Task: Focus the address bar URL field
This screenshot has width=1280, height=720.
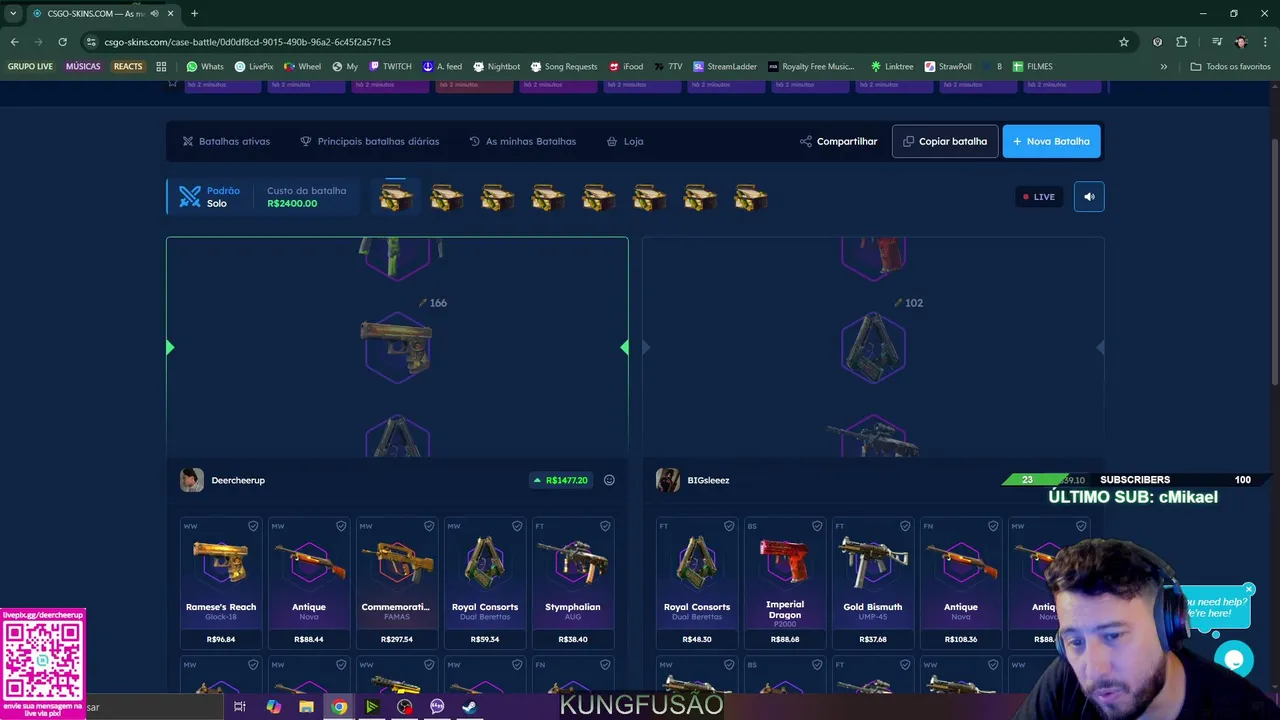Action: (600, 42)
